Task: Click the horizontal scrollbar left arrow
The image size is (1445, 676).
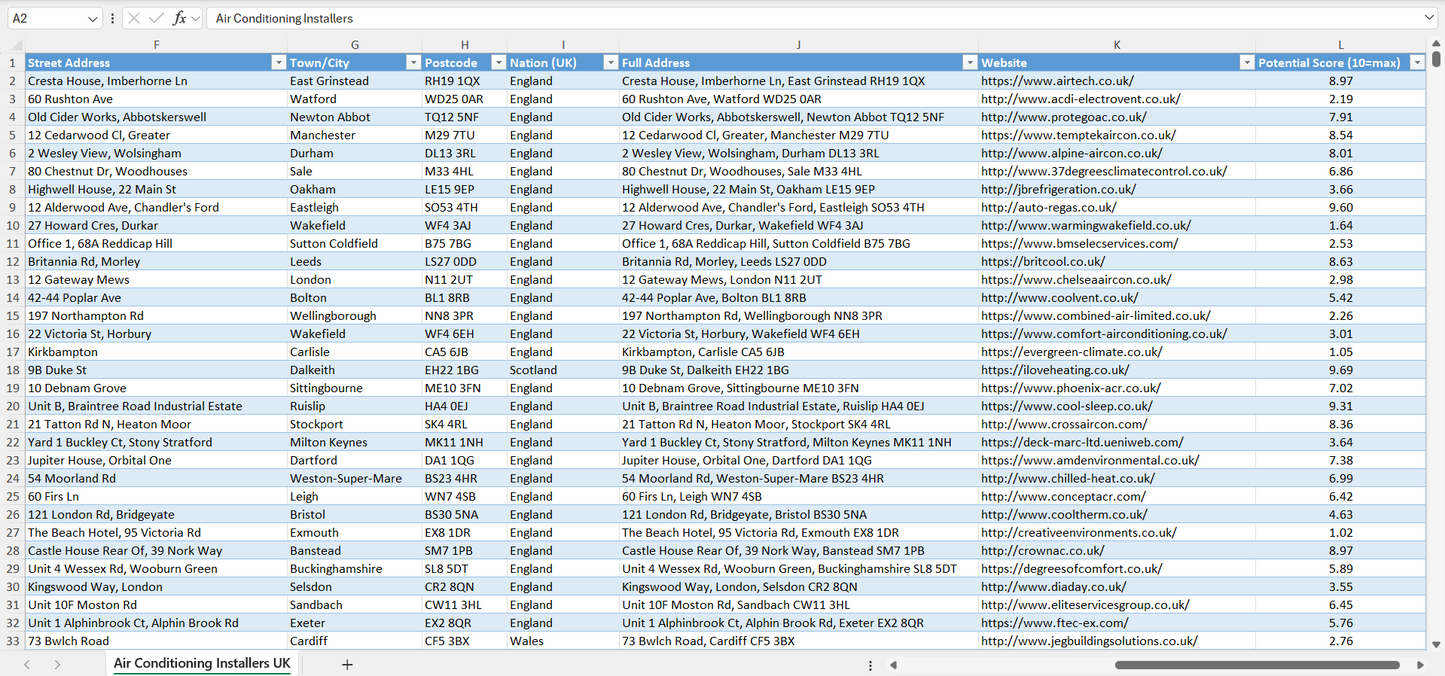Action: (x=893, y=664)
